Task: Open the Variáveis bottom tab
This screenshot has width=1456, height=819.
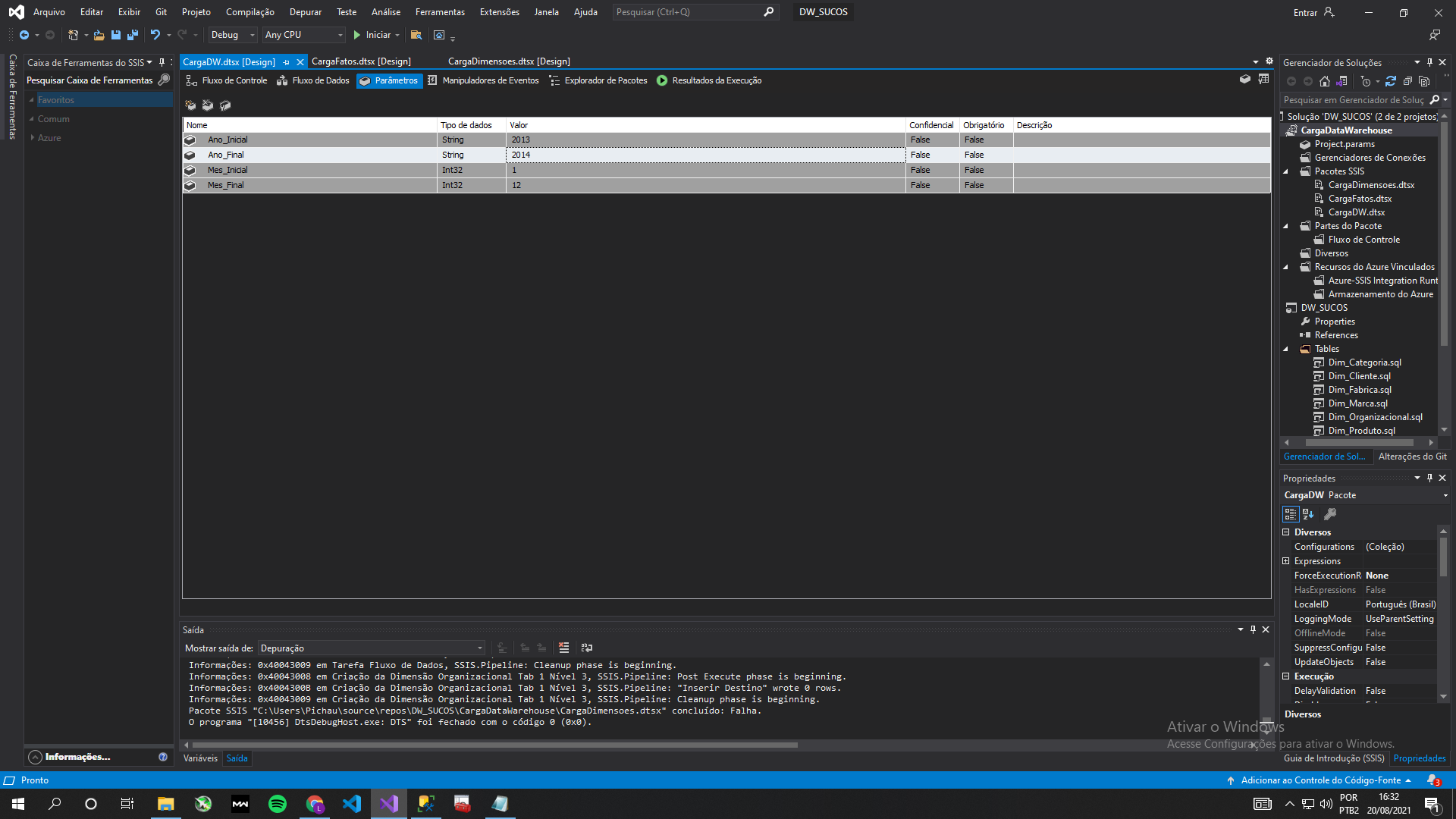Action: pos(200,758)
